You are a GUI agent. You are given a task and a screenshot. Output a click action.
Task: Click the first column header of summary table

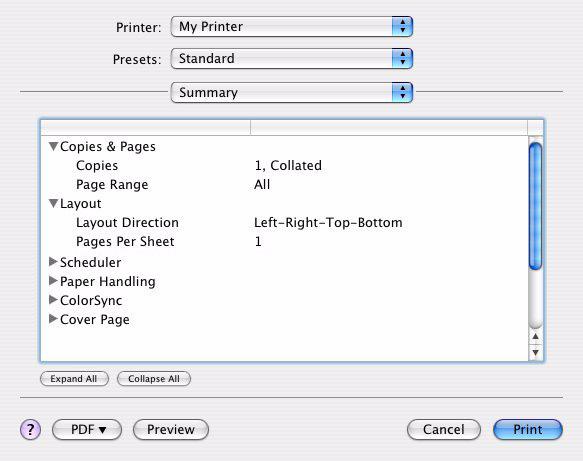146,128
